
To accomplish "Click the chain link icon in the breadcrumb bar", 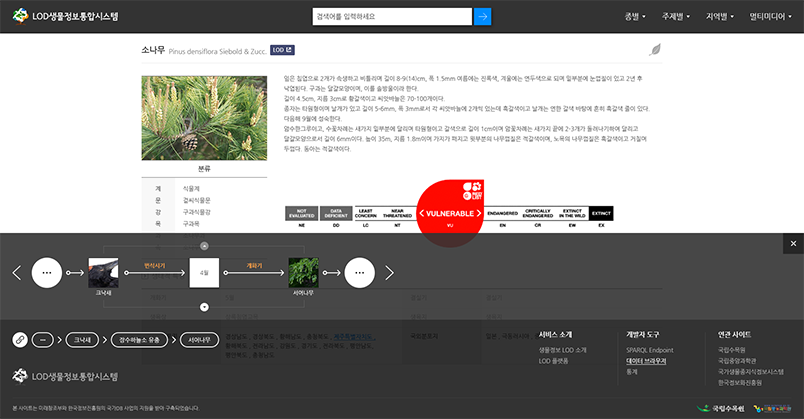I will [20, 340].
